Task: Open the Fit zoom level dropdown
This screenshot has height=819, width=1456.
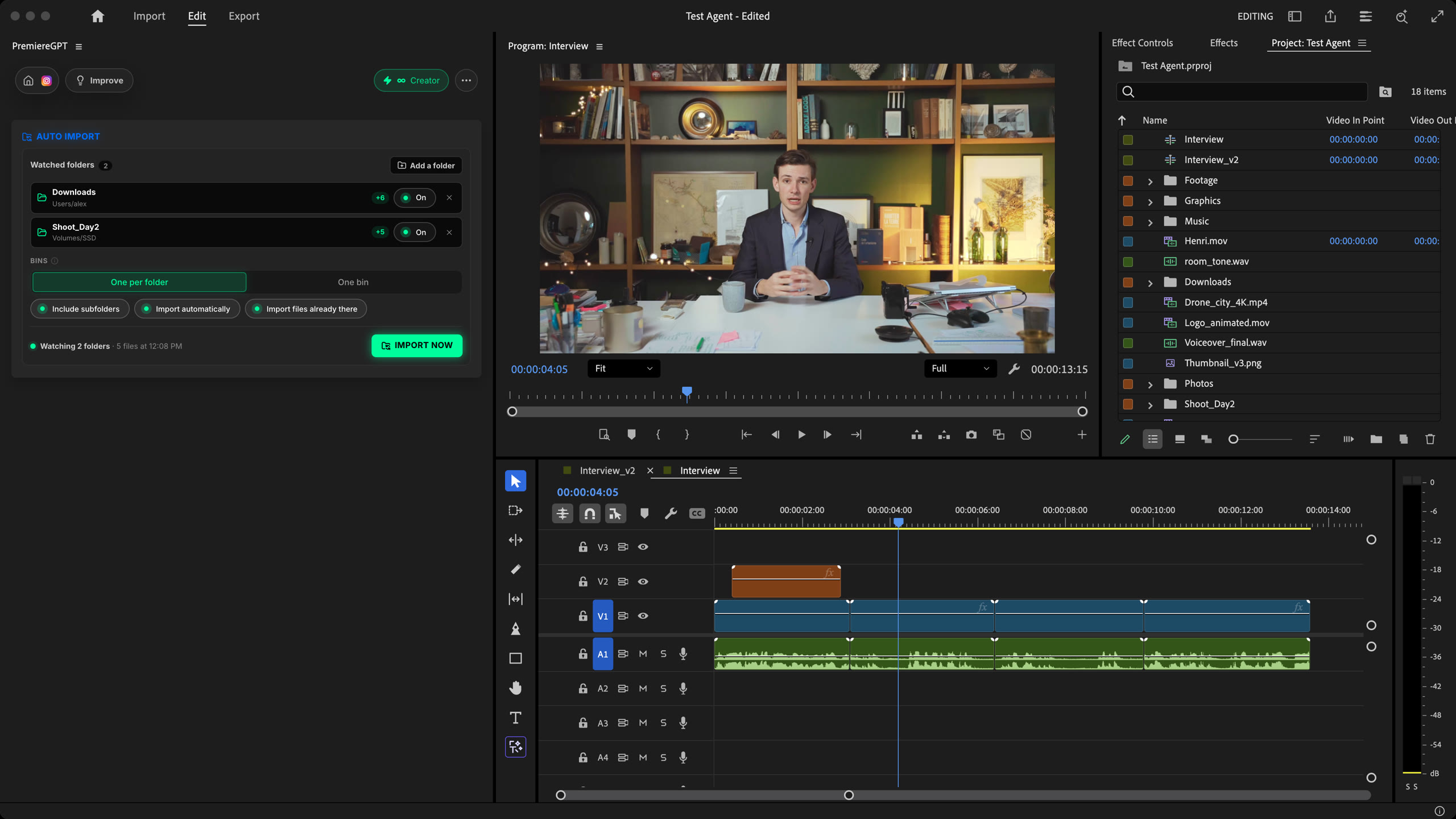Action: pos(623,369)
